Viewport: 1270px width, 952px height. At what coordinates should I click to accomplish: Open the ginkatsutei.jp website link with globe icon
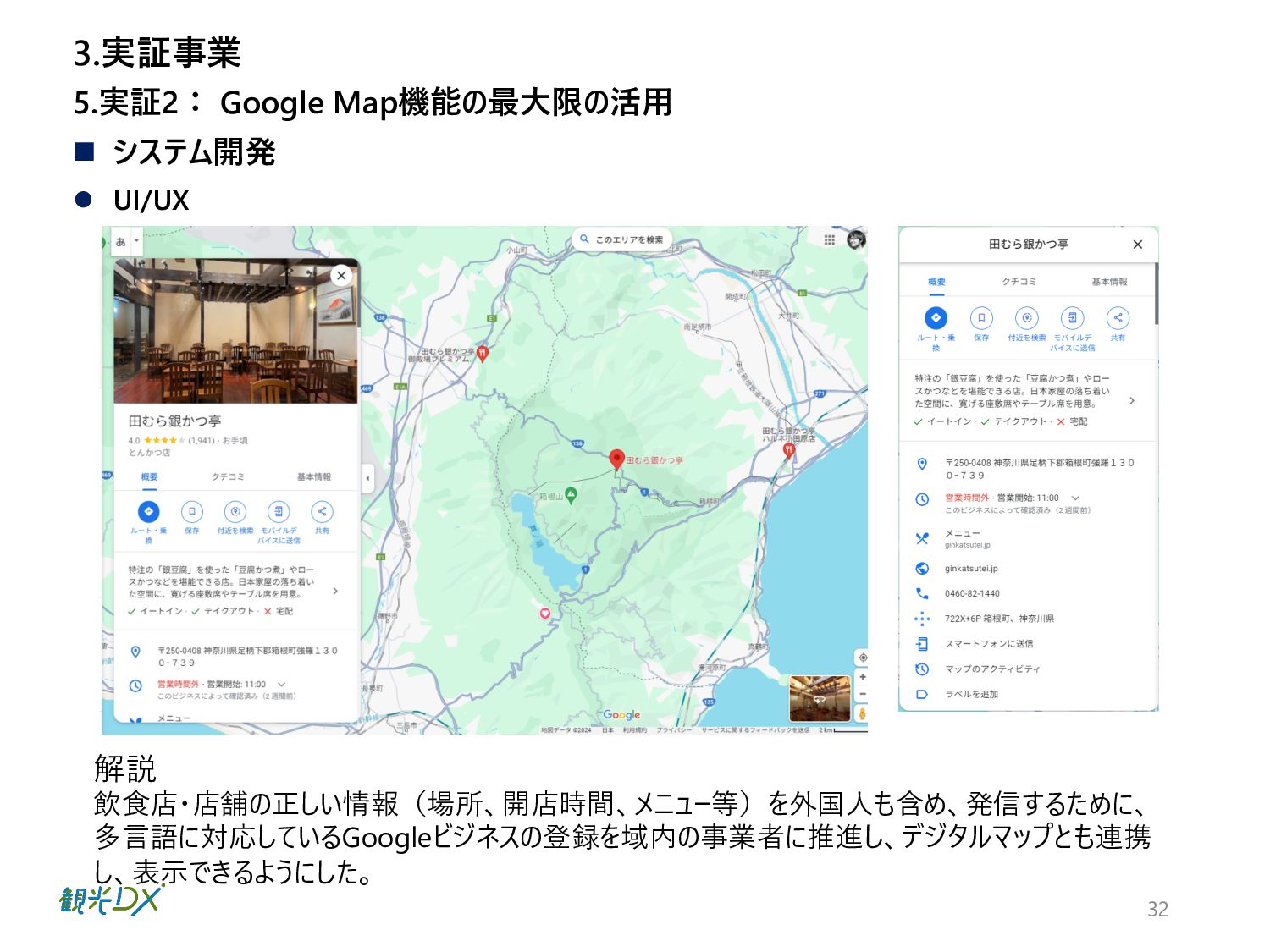971,569
